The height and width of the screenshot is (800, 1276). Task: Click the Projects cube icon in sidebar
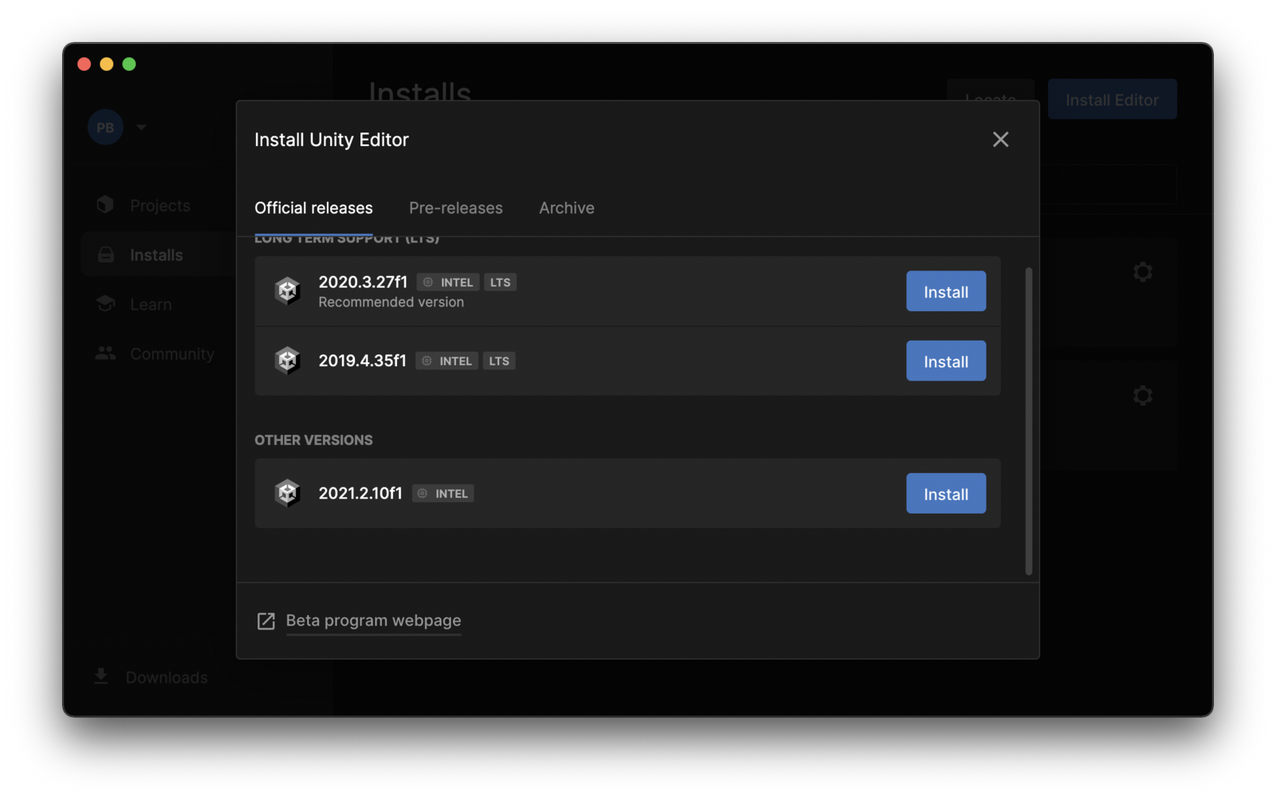point(105,204)
